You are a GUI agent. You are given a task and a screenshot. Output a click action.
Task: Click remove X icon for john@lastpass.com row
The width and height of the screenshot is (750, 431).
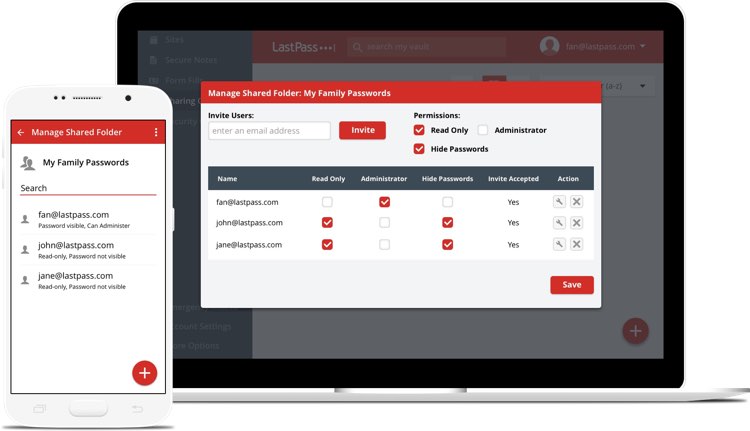click(576, 223)
